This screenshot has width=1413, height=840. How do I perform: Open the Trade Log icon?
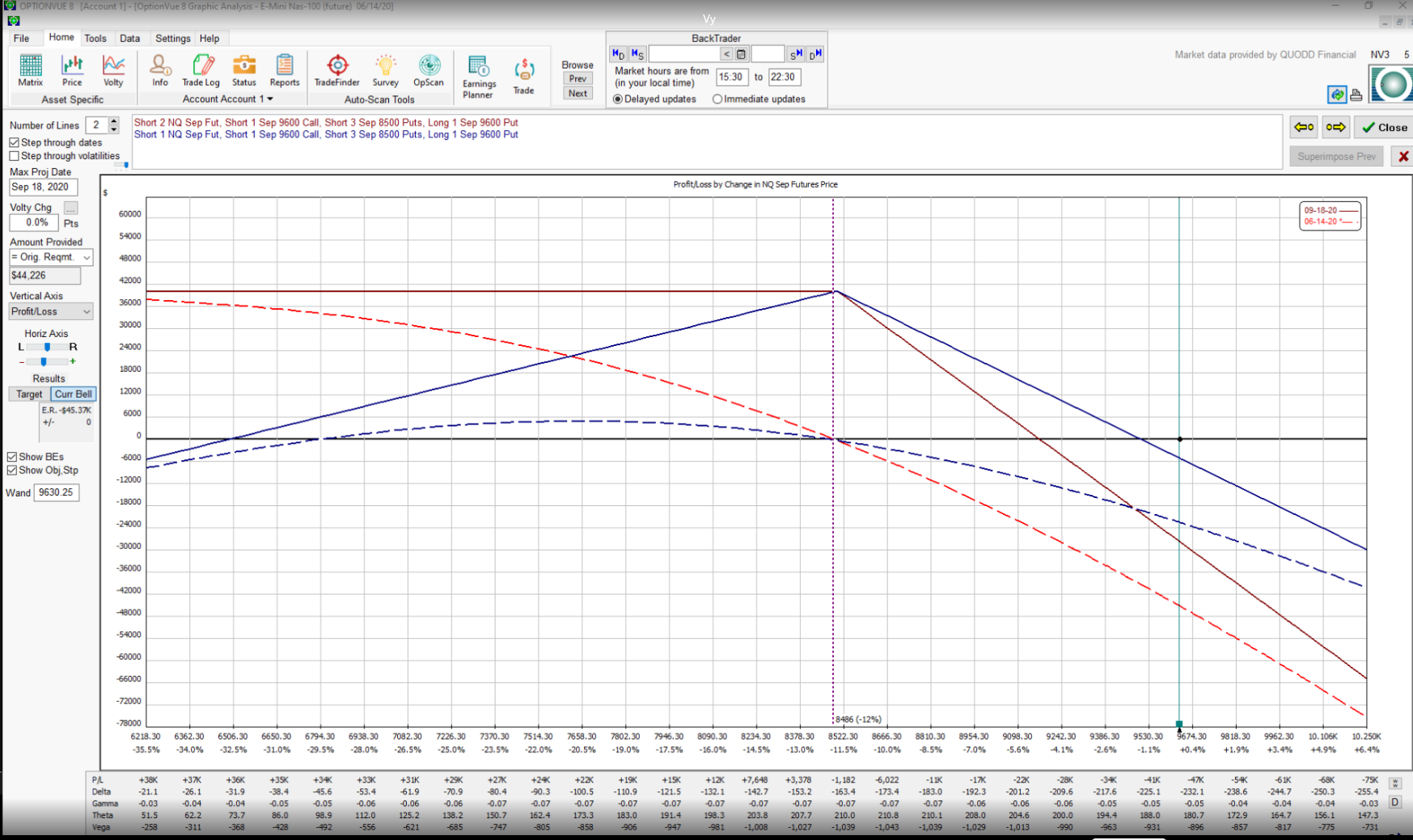point(201,70)
